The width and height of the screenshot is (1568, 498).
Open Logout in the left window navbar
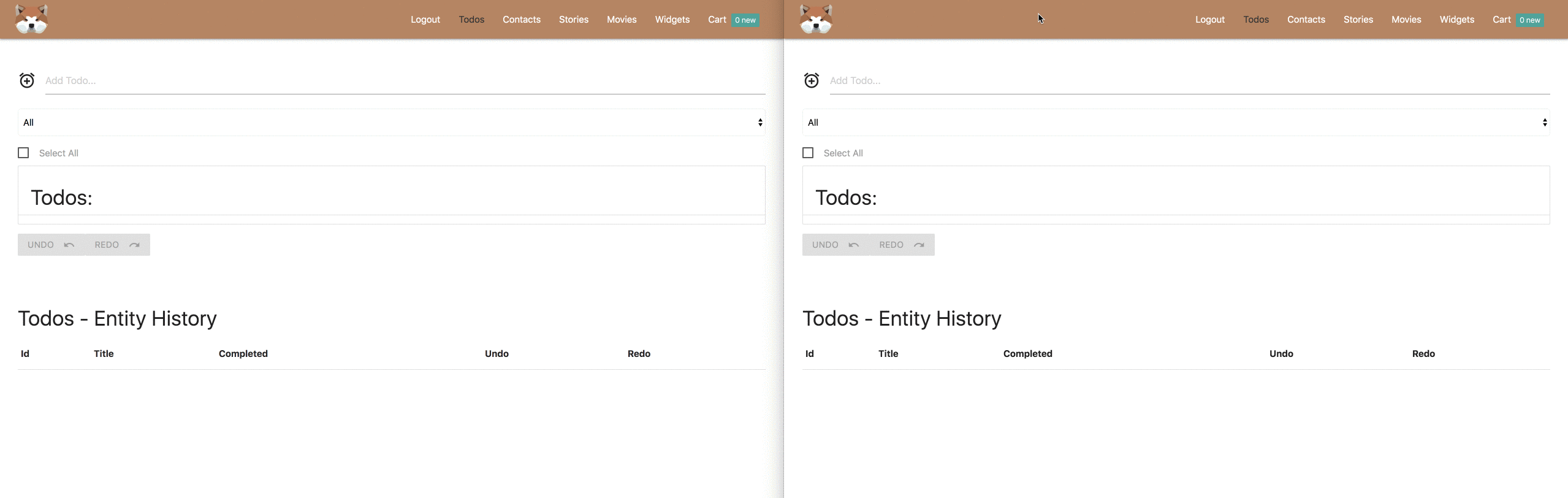pyautogui.click(x=425, y=20)
